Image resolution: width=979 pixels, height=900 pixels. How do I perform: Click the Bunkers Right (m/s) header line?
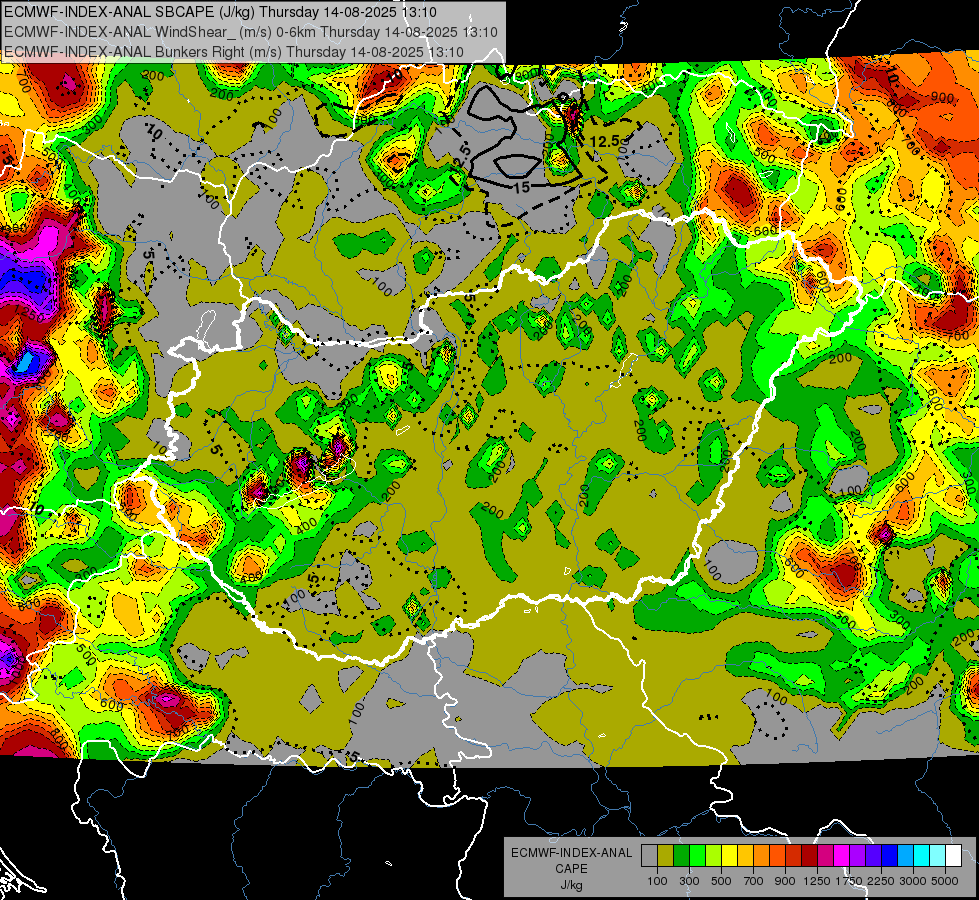(x=234, y=52)
